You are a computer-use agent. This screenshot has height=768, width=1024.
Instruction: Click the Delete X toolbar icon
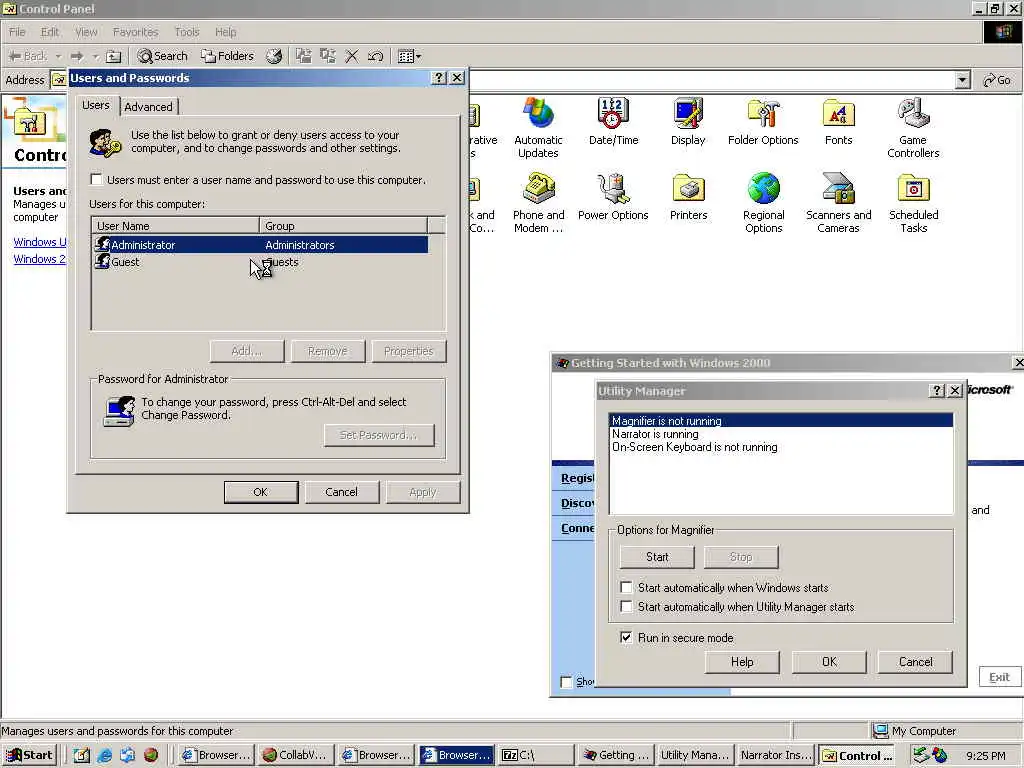(351, 56)
